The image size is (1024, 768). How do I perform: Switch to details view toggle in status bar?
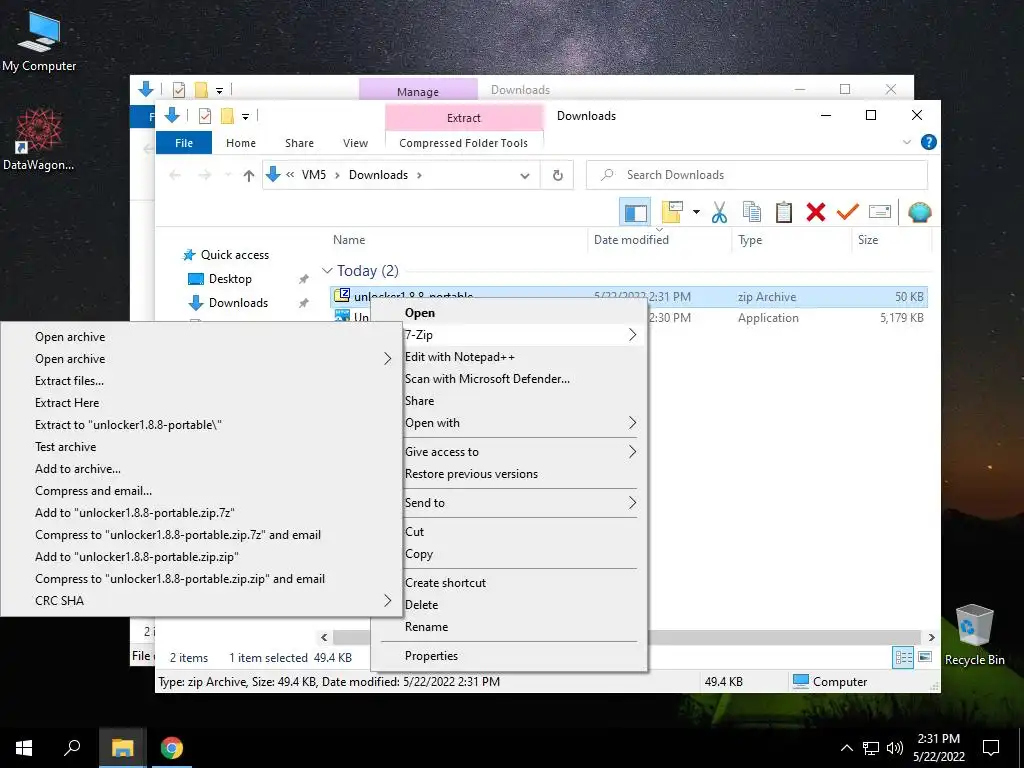click(903, 657)
